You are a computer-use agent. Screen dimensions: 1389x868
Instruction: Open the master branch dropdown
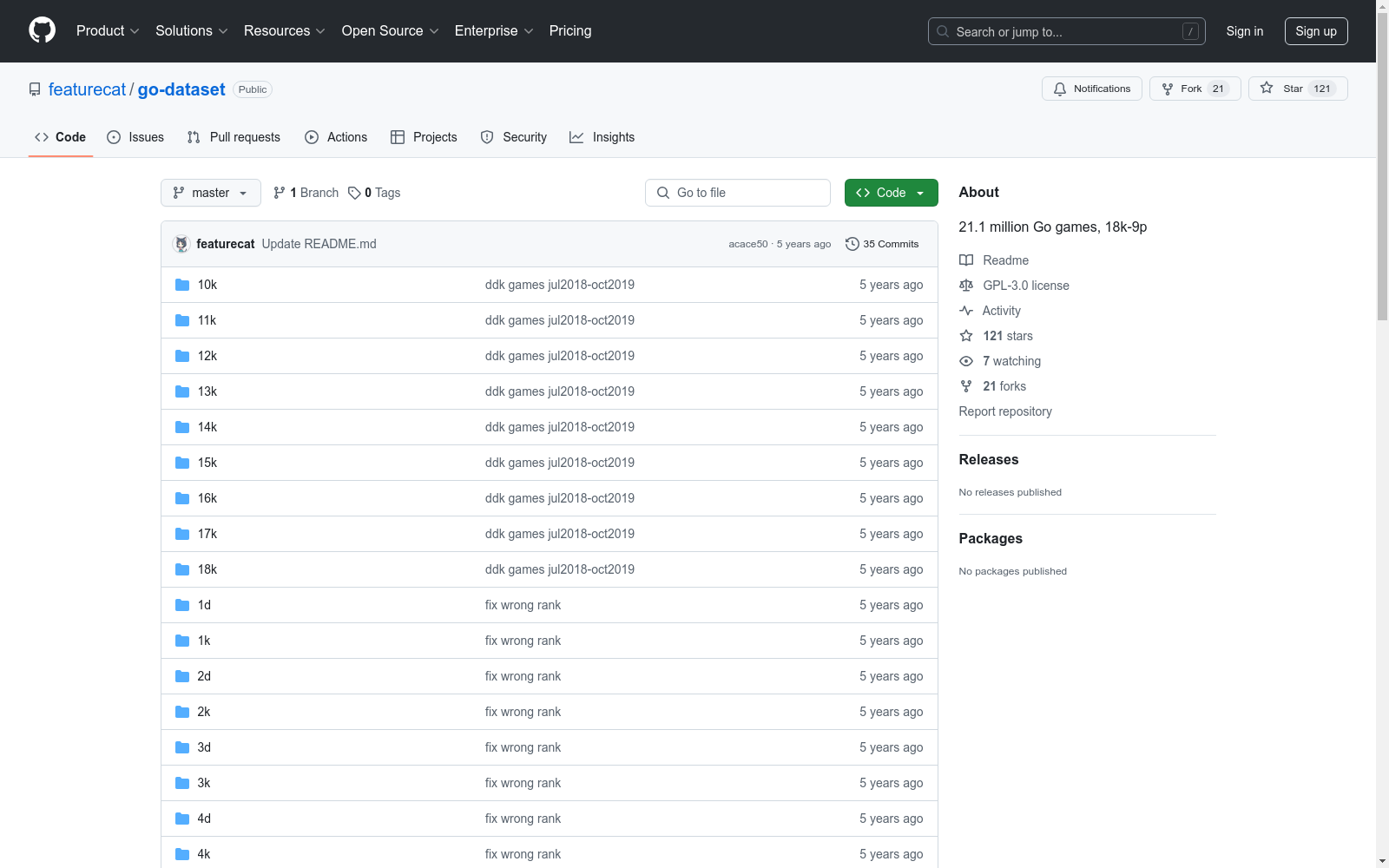tap(211, 193)
